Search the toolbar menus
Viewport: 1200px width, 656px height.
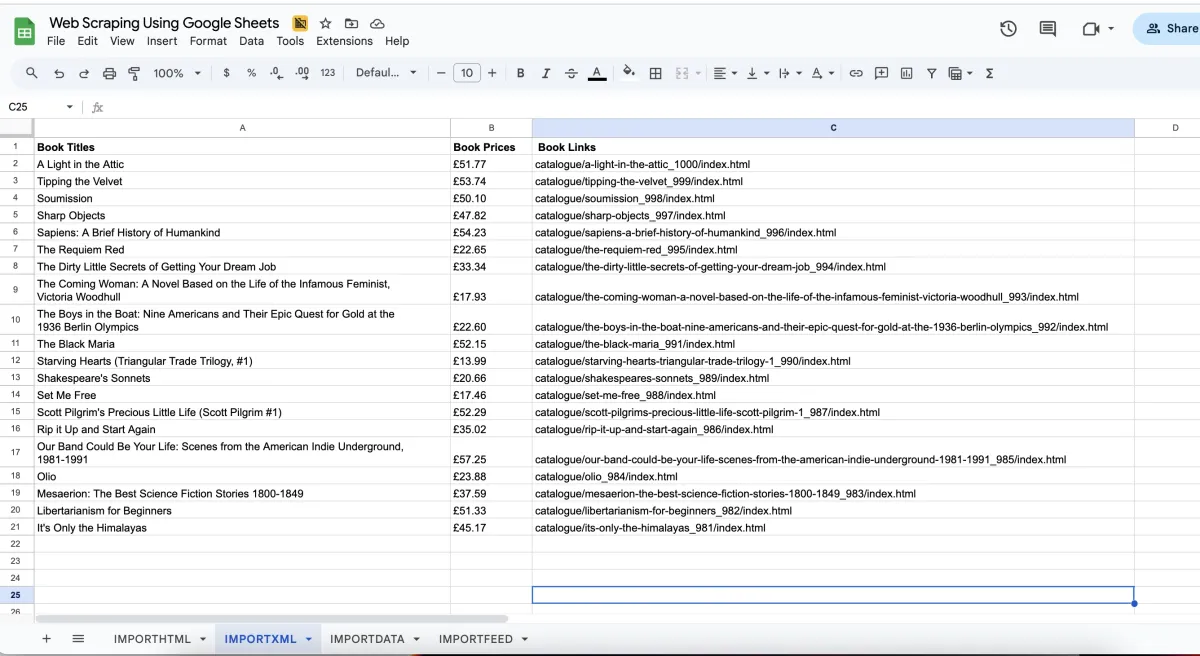(32, 73)
